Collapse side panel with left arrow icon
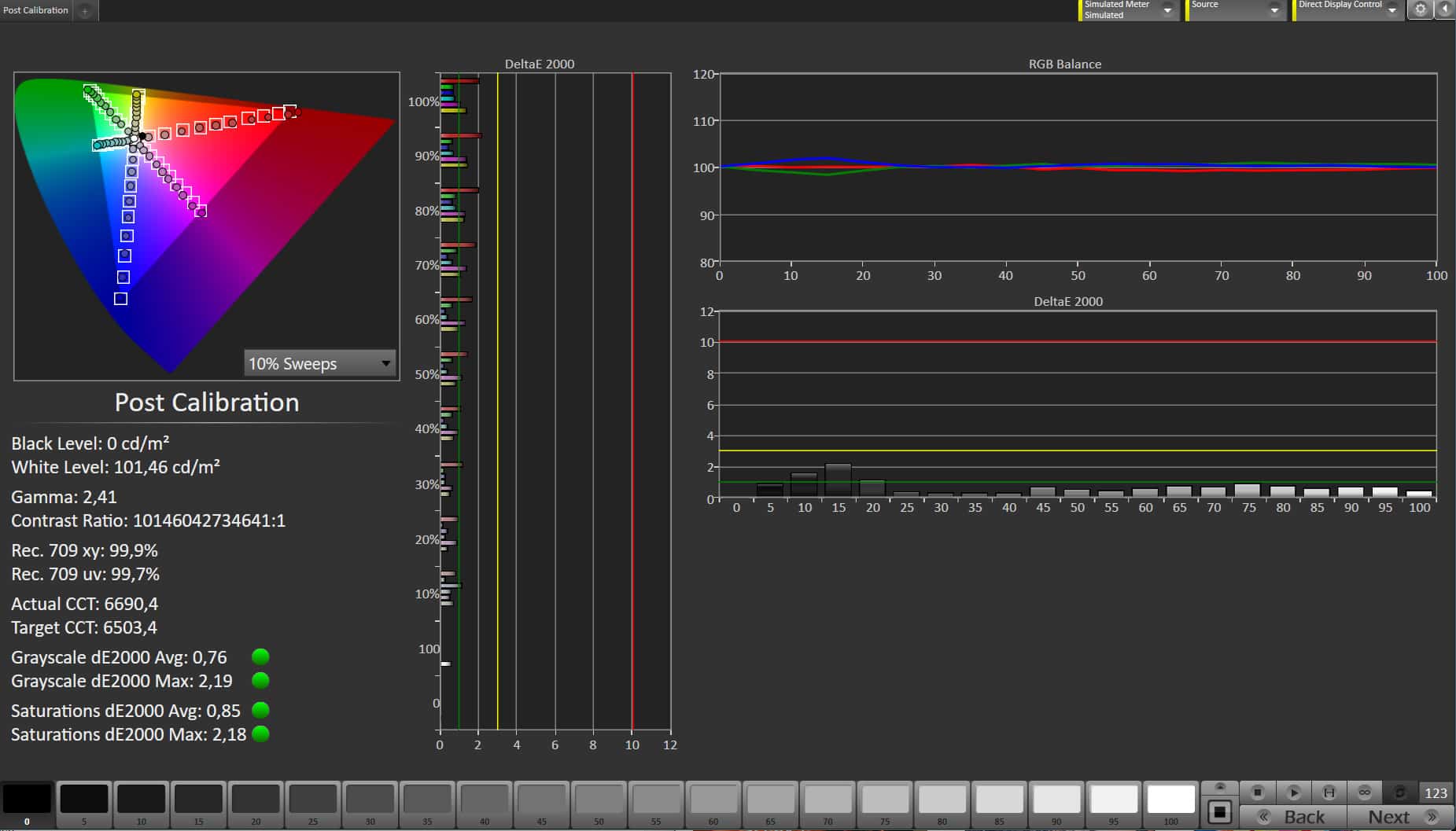Image resolution: width=1456 pixels, height=831 pixels. [1445, 9]
